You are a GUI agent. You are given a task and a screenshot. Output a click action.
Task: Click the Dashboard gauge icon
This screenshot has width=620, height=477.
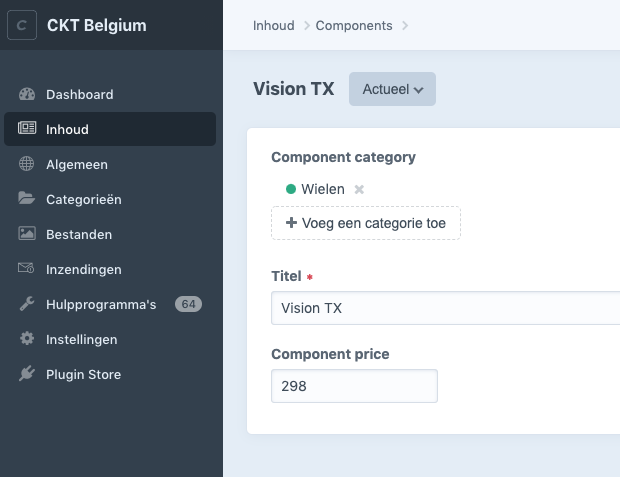[27, 94]
